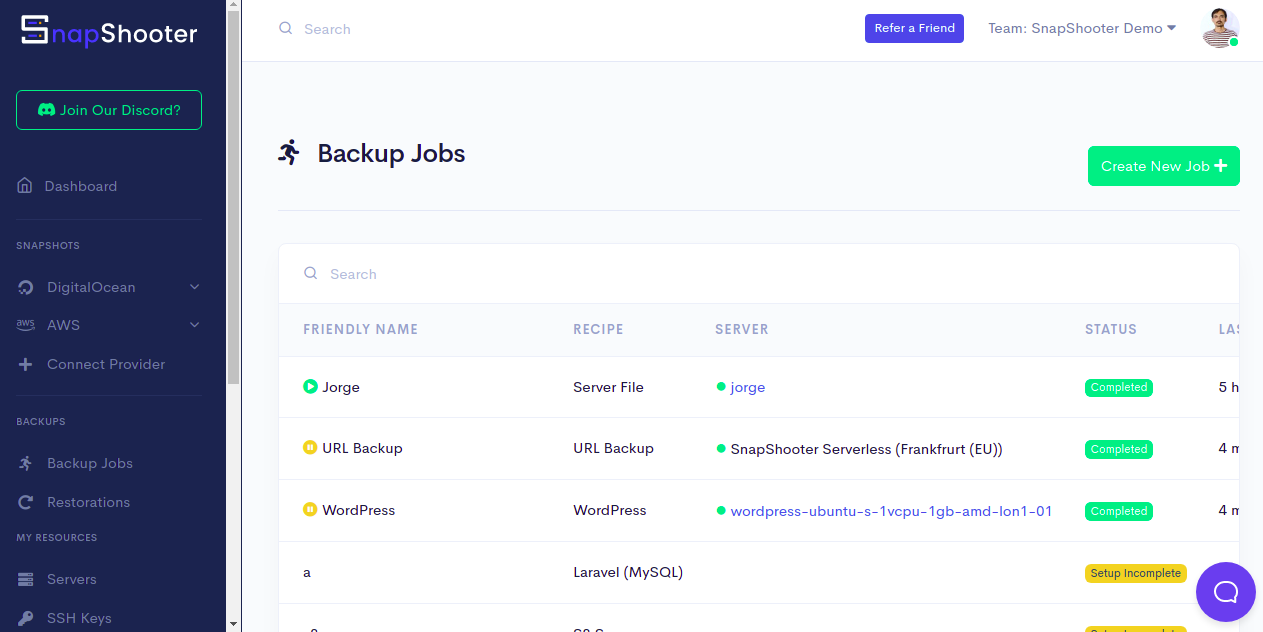Click the SnapShooter Serverless (Frankfrurt (EU)) server cell
This screenshot has width=1263, height=632.
pos(867,449)
